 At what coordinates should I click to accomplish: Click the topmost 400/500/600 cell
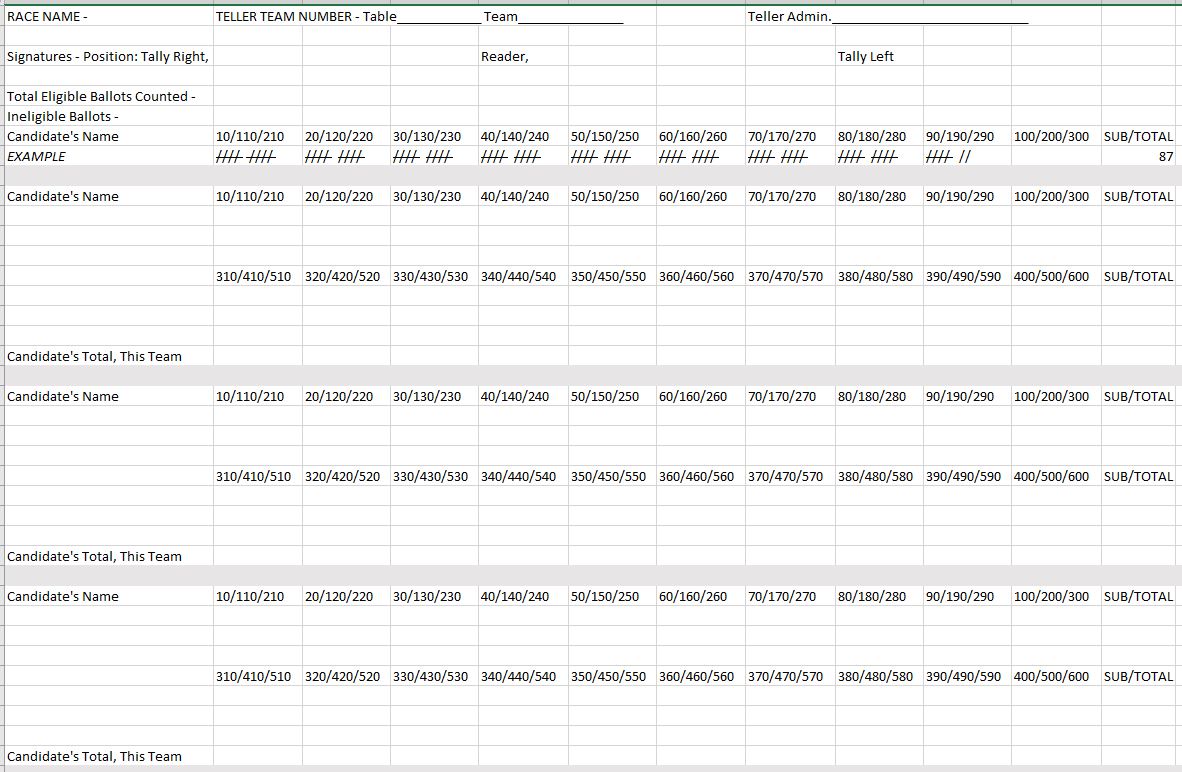(x=1051, y=277)
